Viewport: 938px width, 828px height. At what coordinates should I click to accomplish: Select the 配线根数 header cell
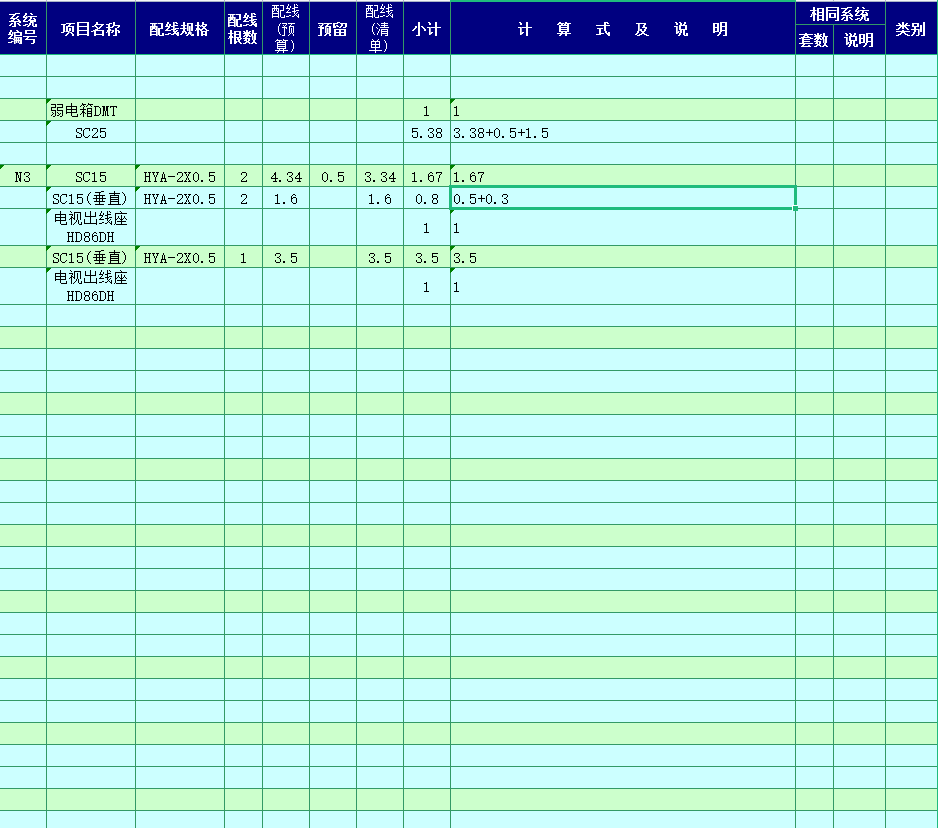tap(243, 29)
